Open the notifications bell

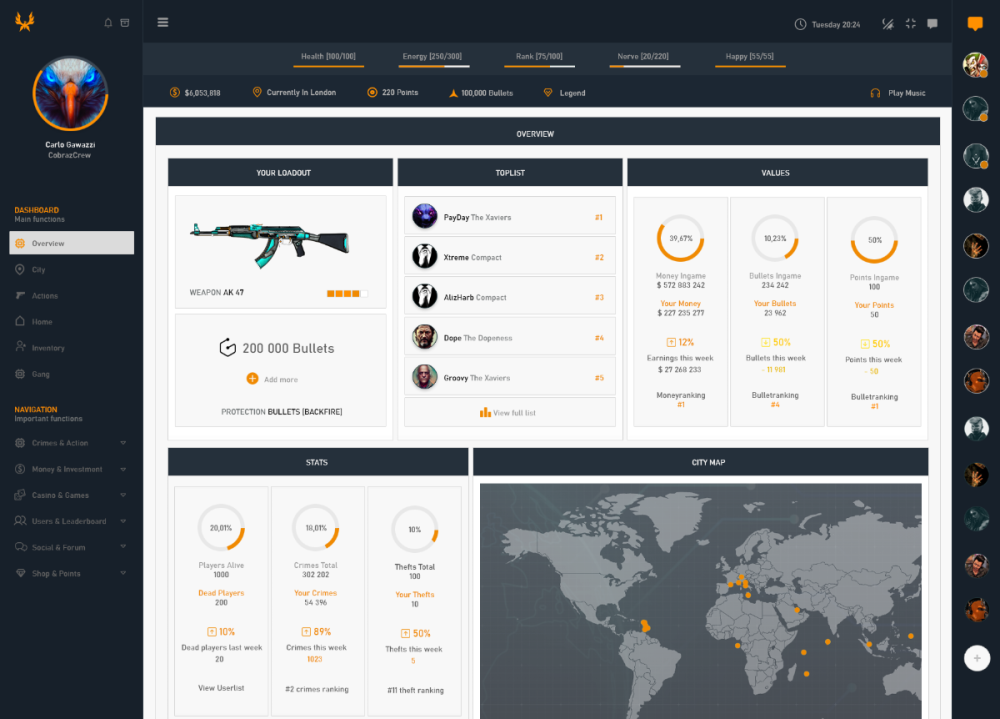coord(108,23)
